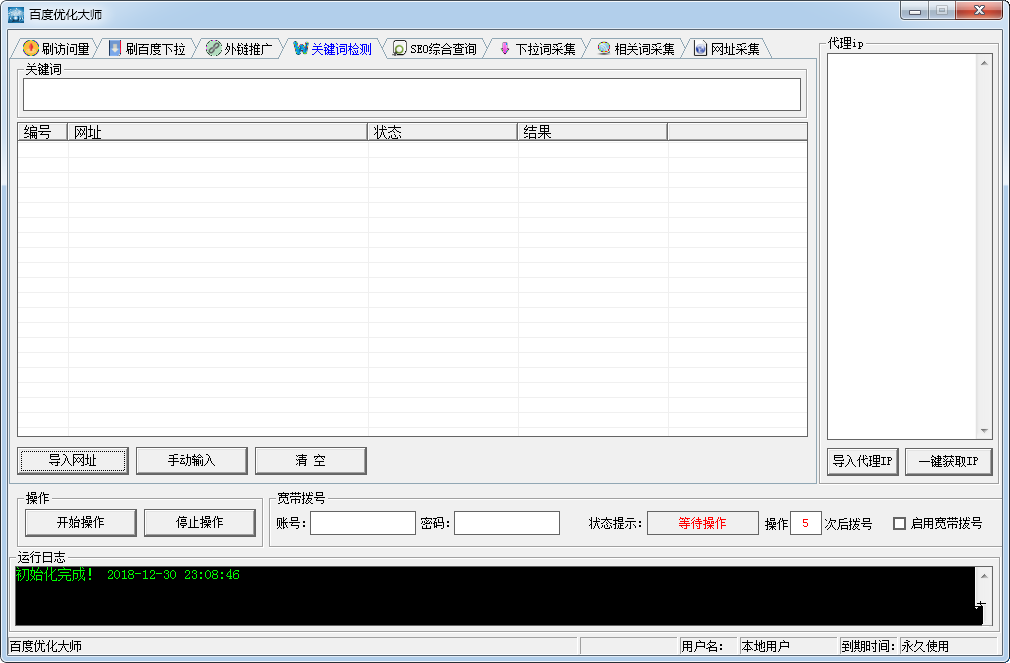Open the 刷百度下拉 tab
This screenshot has height=663, width=1010.
tap(148, 49)
